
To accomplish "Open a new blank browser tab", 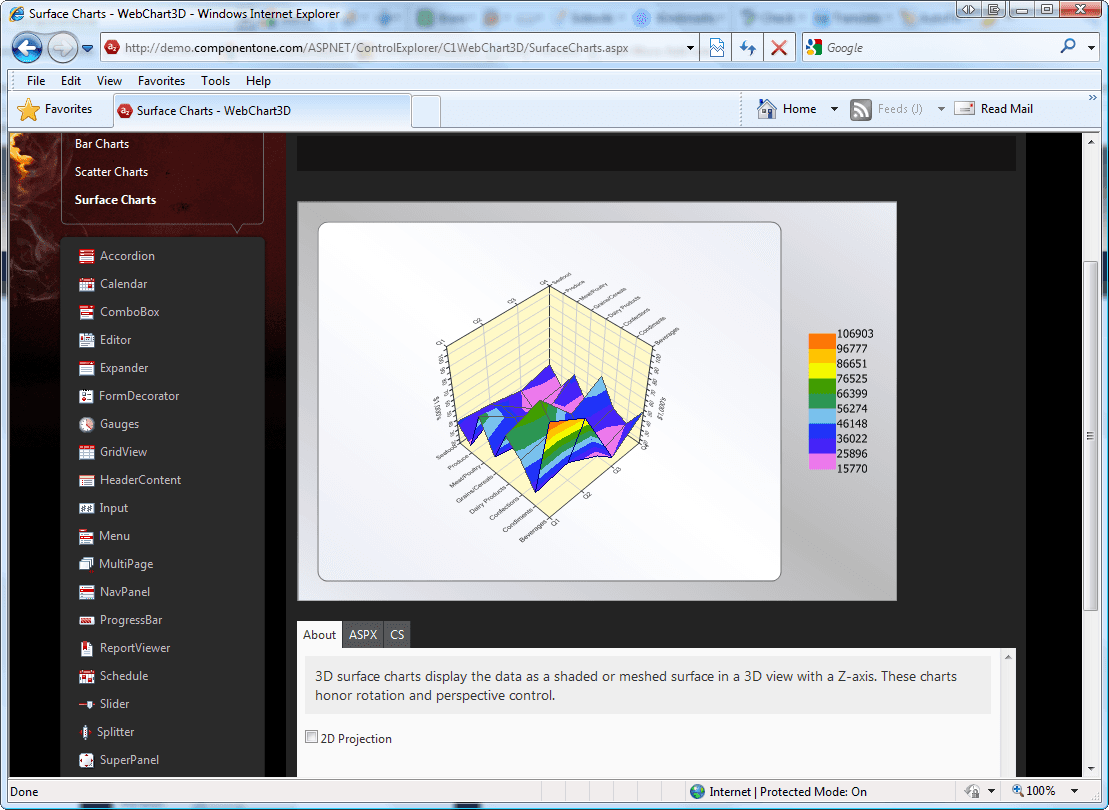I will 426,112.
